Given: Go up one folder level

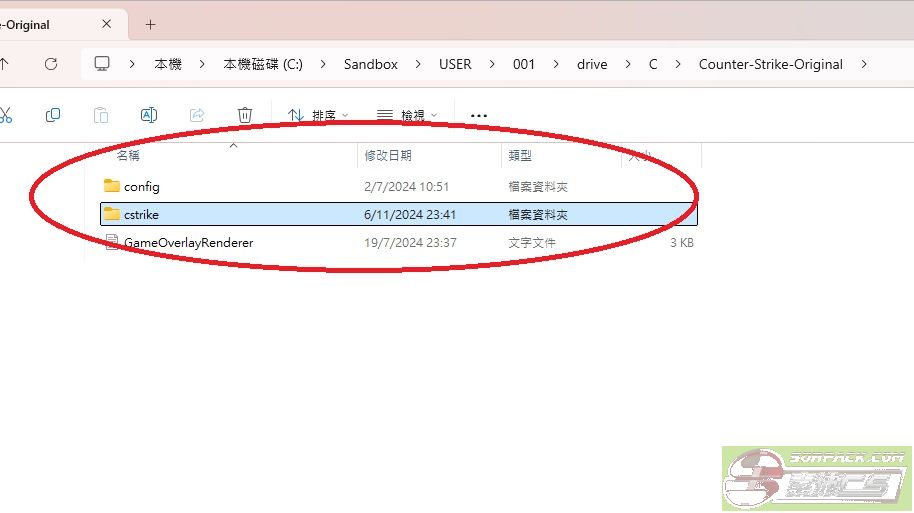Looking at the screenshot, I should click(4, 64).
